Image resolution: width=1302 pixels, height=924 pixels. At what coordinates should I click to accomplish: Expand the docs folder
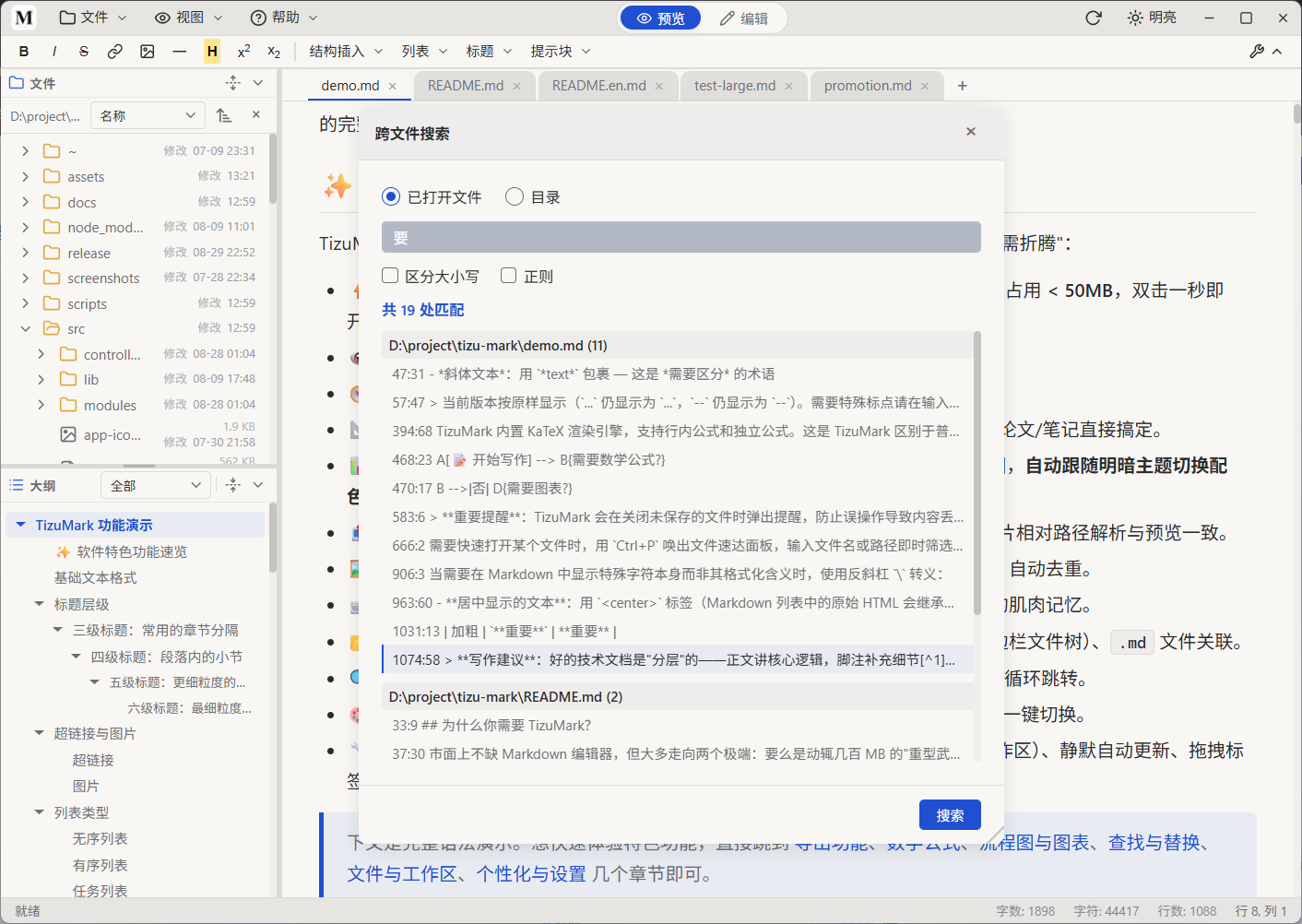[26, 202]
